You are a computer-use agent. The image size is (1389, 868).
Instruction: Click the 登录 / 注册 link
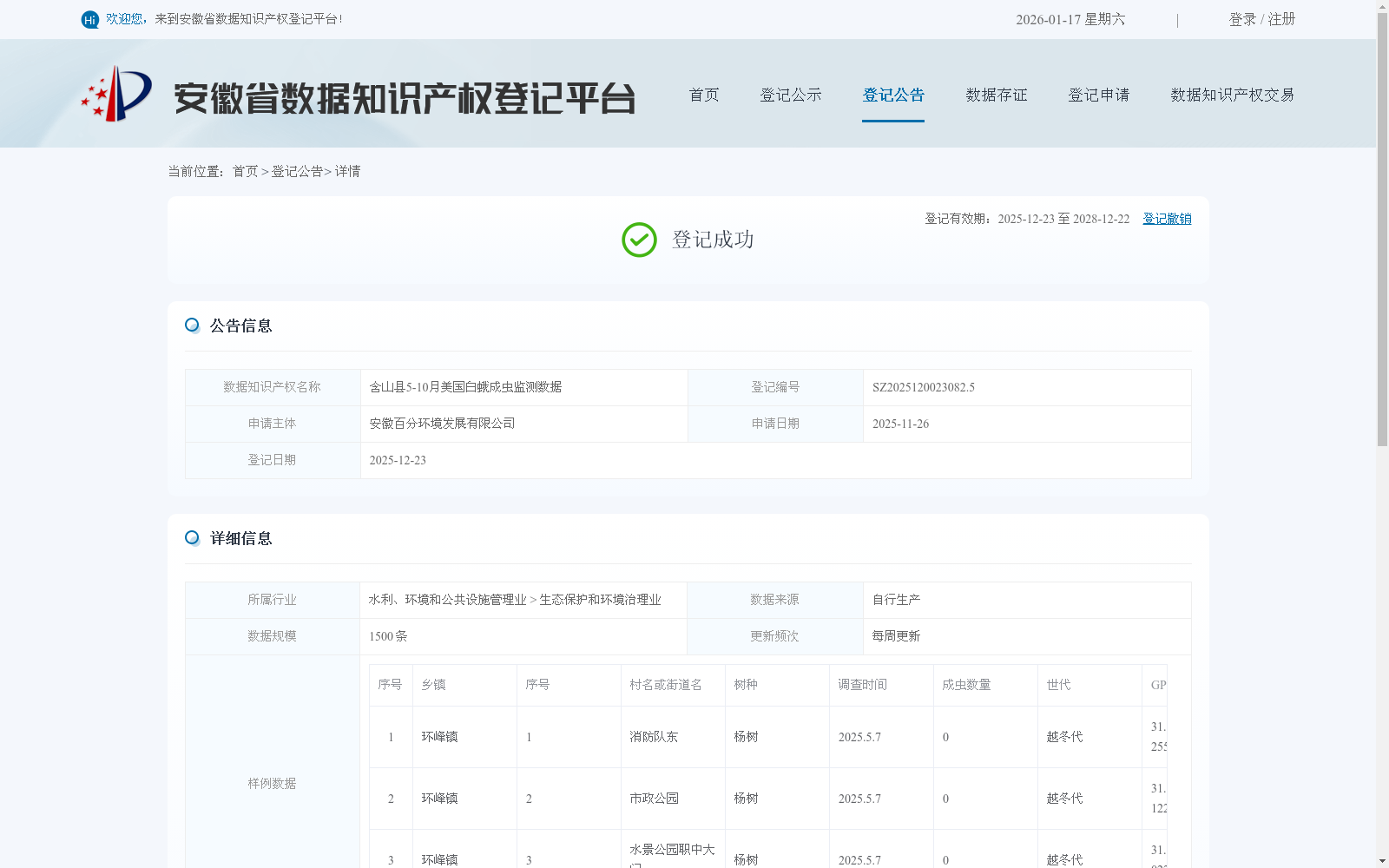[1262, 19]
